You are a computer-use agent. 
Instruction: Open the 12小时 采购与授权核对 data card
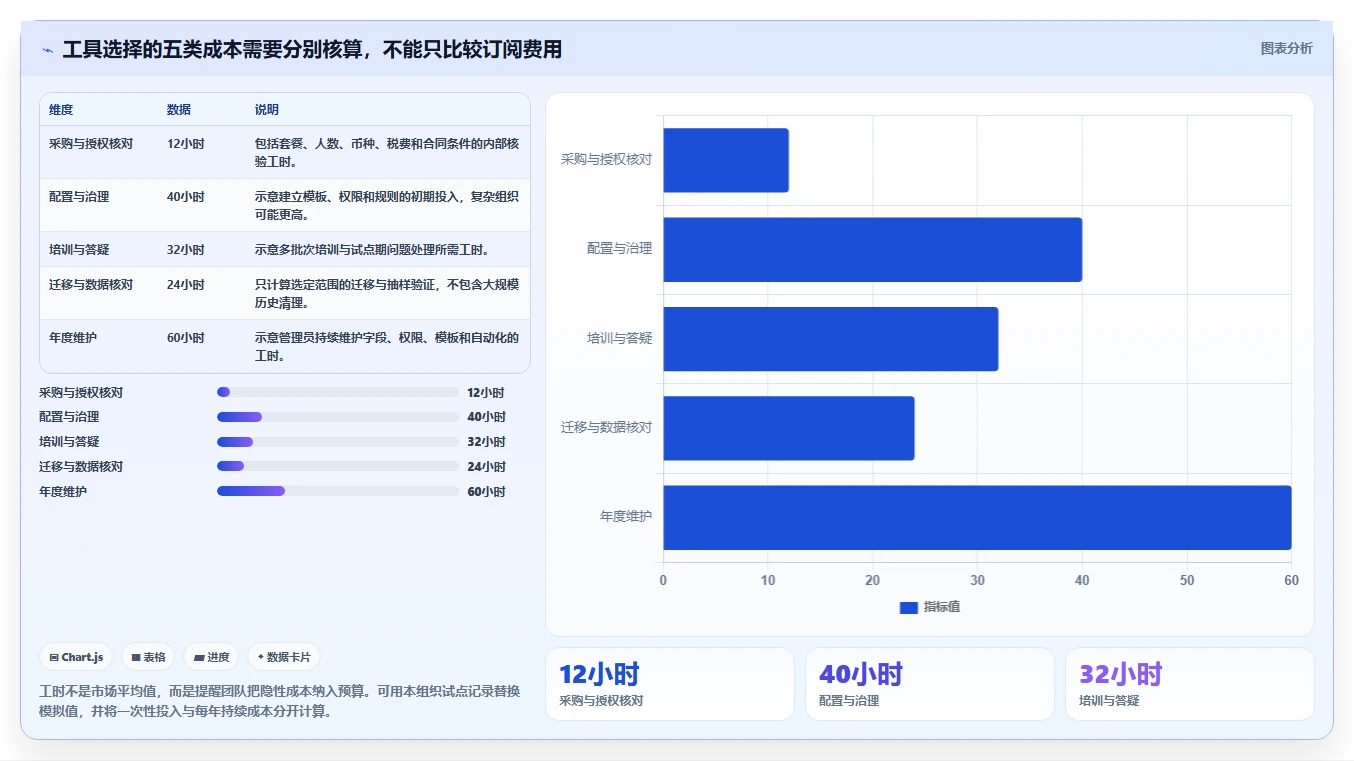pyautogui.click(x=670, y=684)
